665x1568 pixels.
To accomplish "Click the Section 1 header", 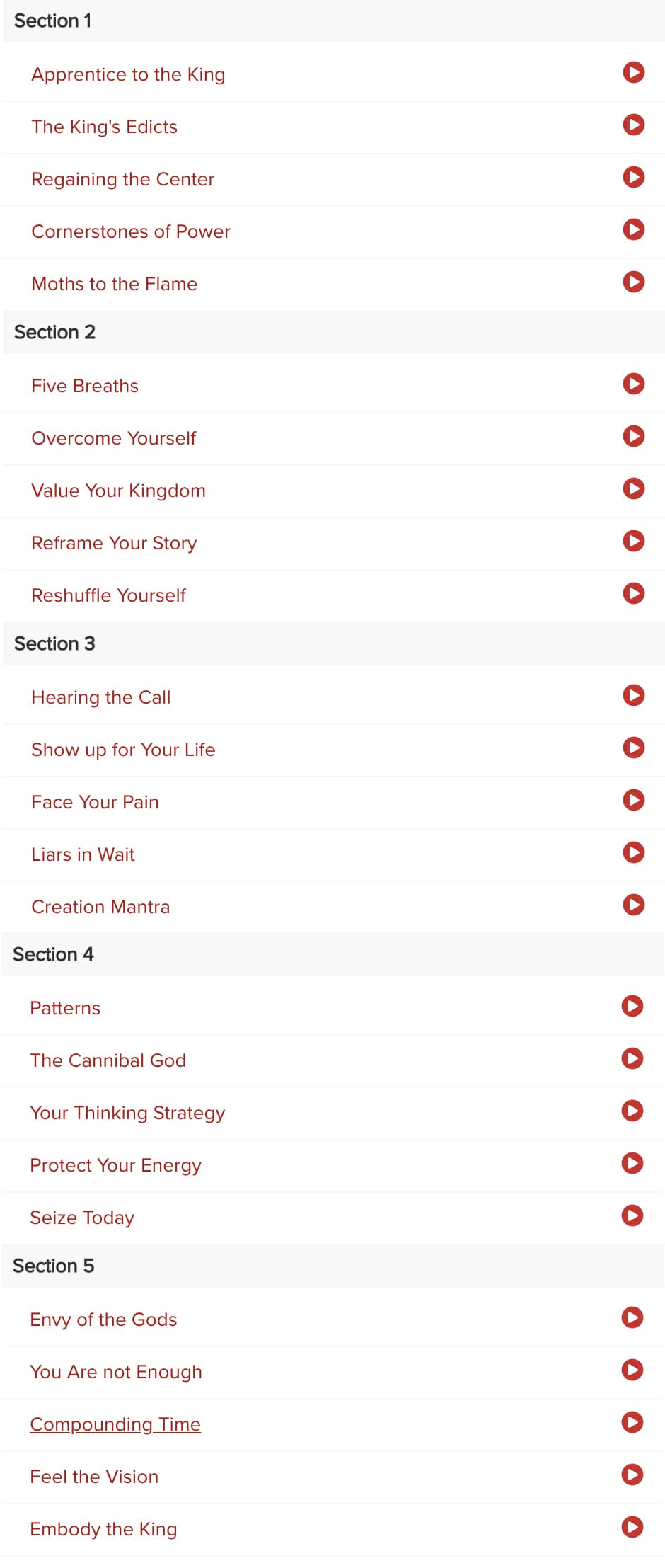I will pos(334,21).
